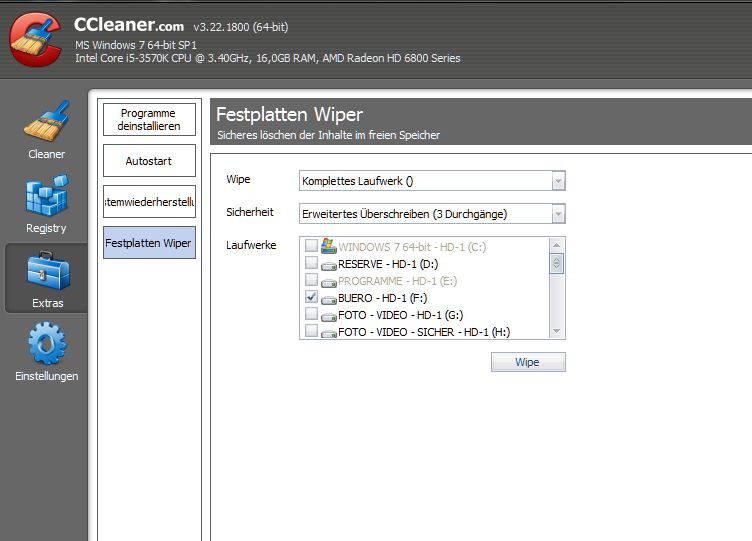Click drive icon next to PROGRAMME (E:)
The width and height of the screenshot is (752, 541).
tap(329, 282)
